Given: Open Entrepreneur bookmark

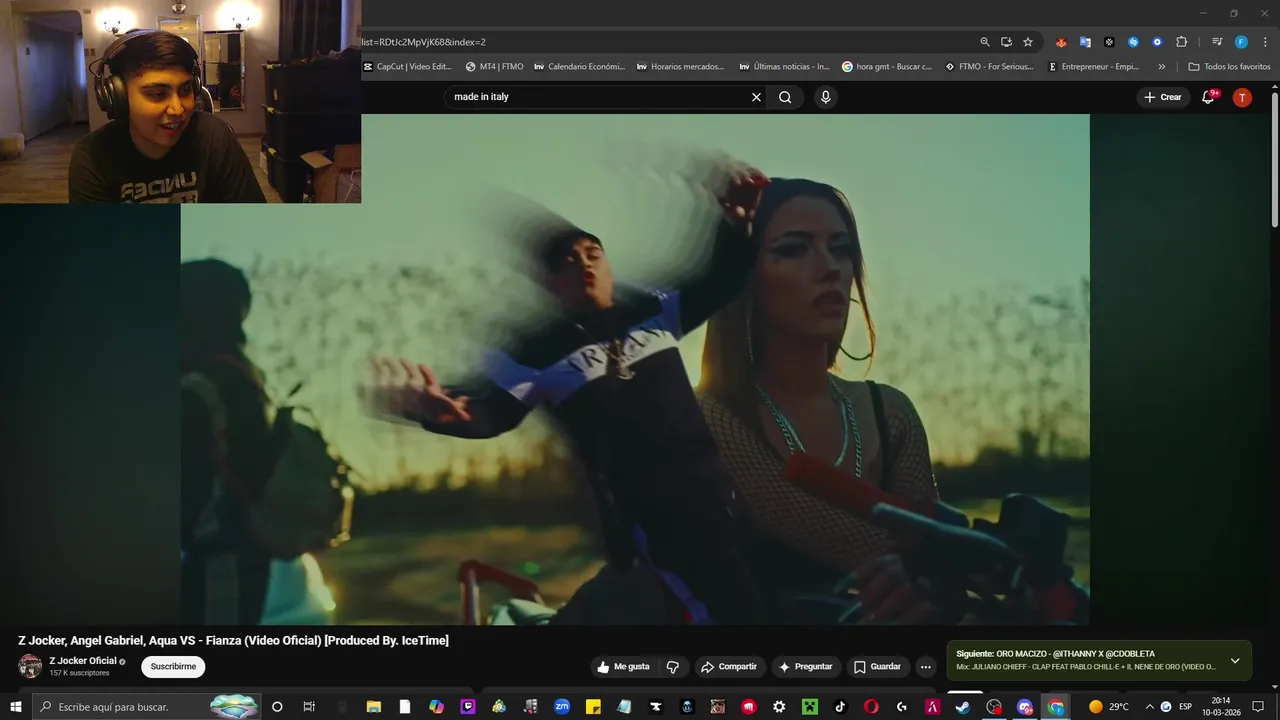Looking at the screenshot, I should (1093, 67).
